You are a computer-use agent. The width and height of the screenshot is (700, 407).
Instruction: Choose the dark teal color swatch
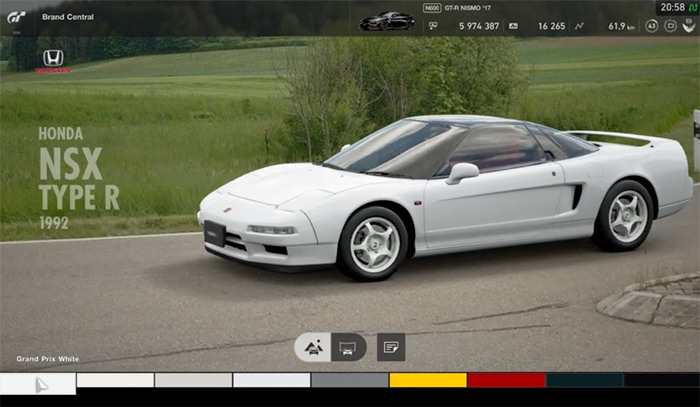pos(584,380)
